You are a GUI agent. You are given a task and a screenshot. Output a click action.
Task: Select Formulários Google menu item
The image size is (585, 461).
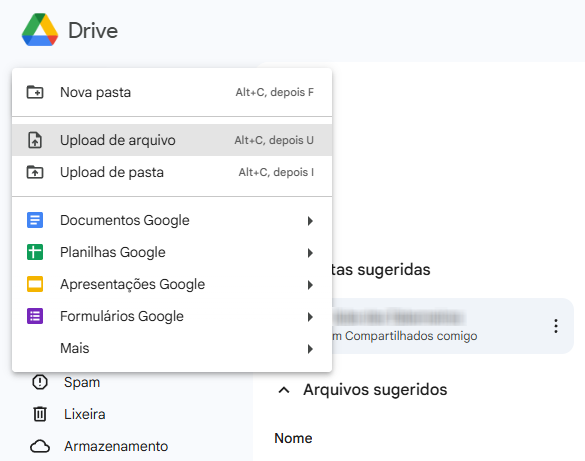pyautogui.click(x=172, y=316)
